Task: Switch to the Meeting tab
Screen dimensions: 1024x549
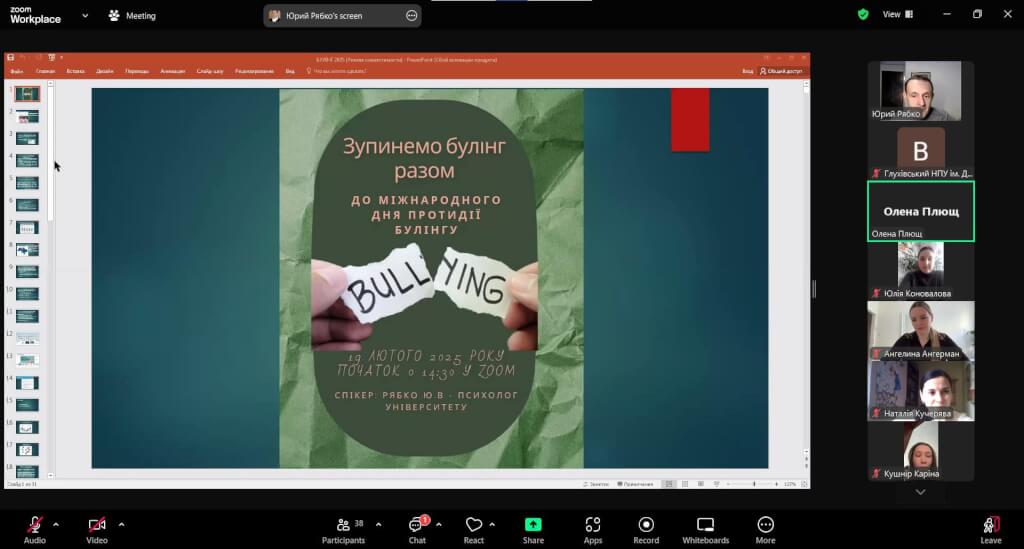Action: click(x=131, y=16)
